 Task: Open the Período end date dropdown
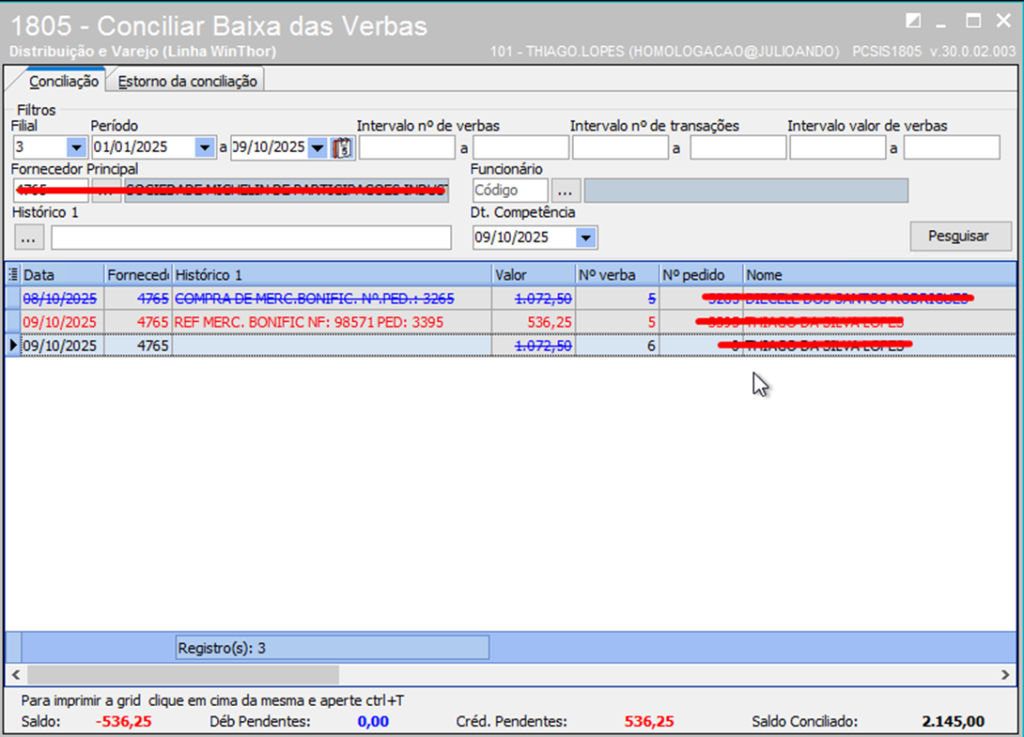(318, 148)
